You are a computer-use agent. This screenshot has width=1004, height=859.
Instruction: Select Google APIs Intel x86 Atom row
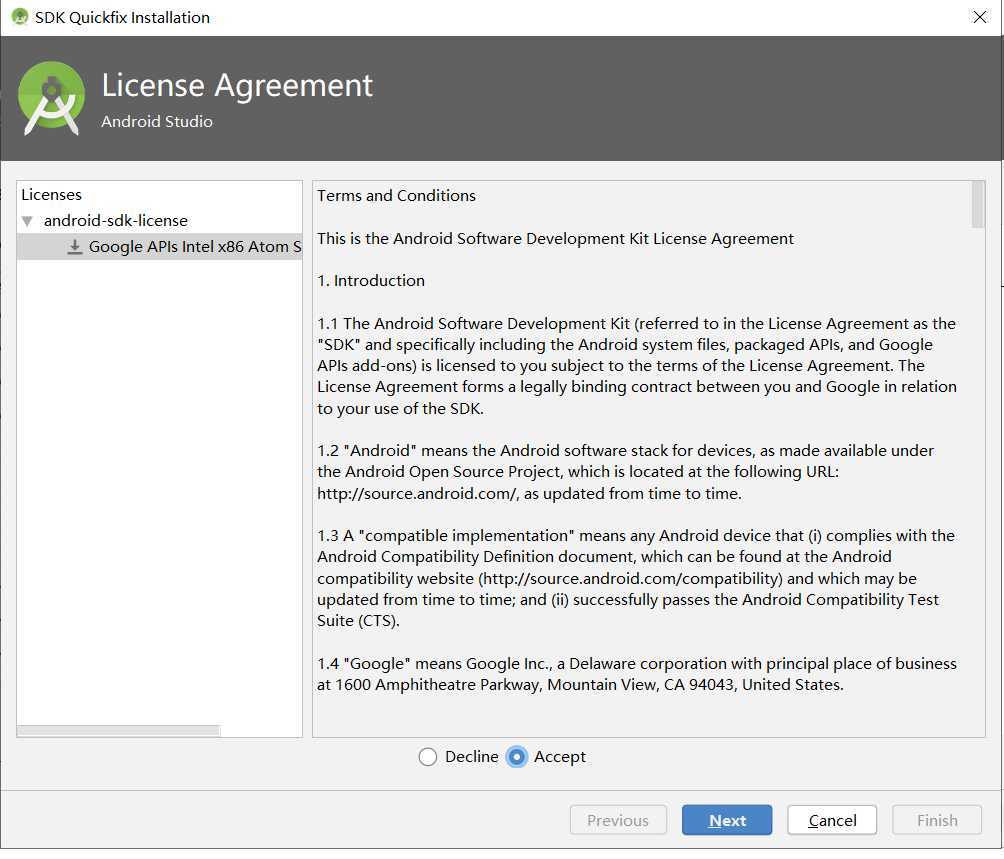[159, 246]
